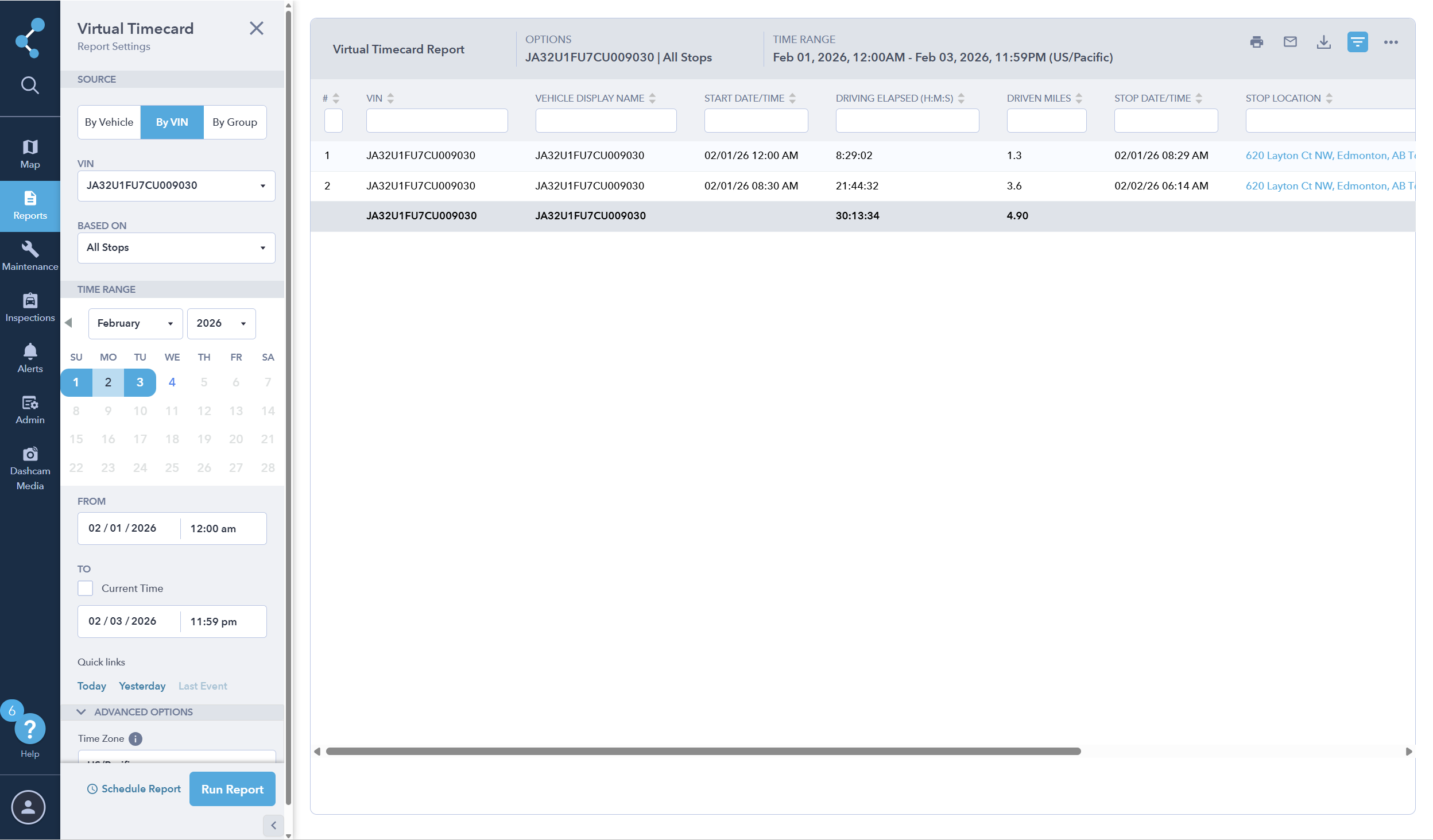Click the settings panel vertical scrollbar
This screenshot has width=1433, height=840.
click(x=288, y=408)
